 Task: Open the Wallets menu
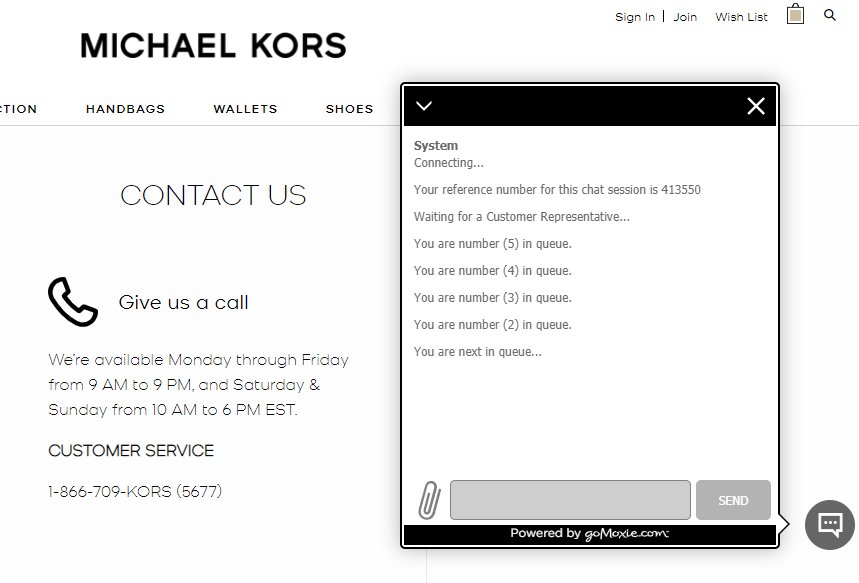[x=245, y=109]
